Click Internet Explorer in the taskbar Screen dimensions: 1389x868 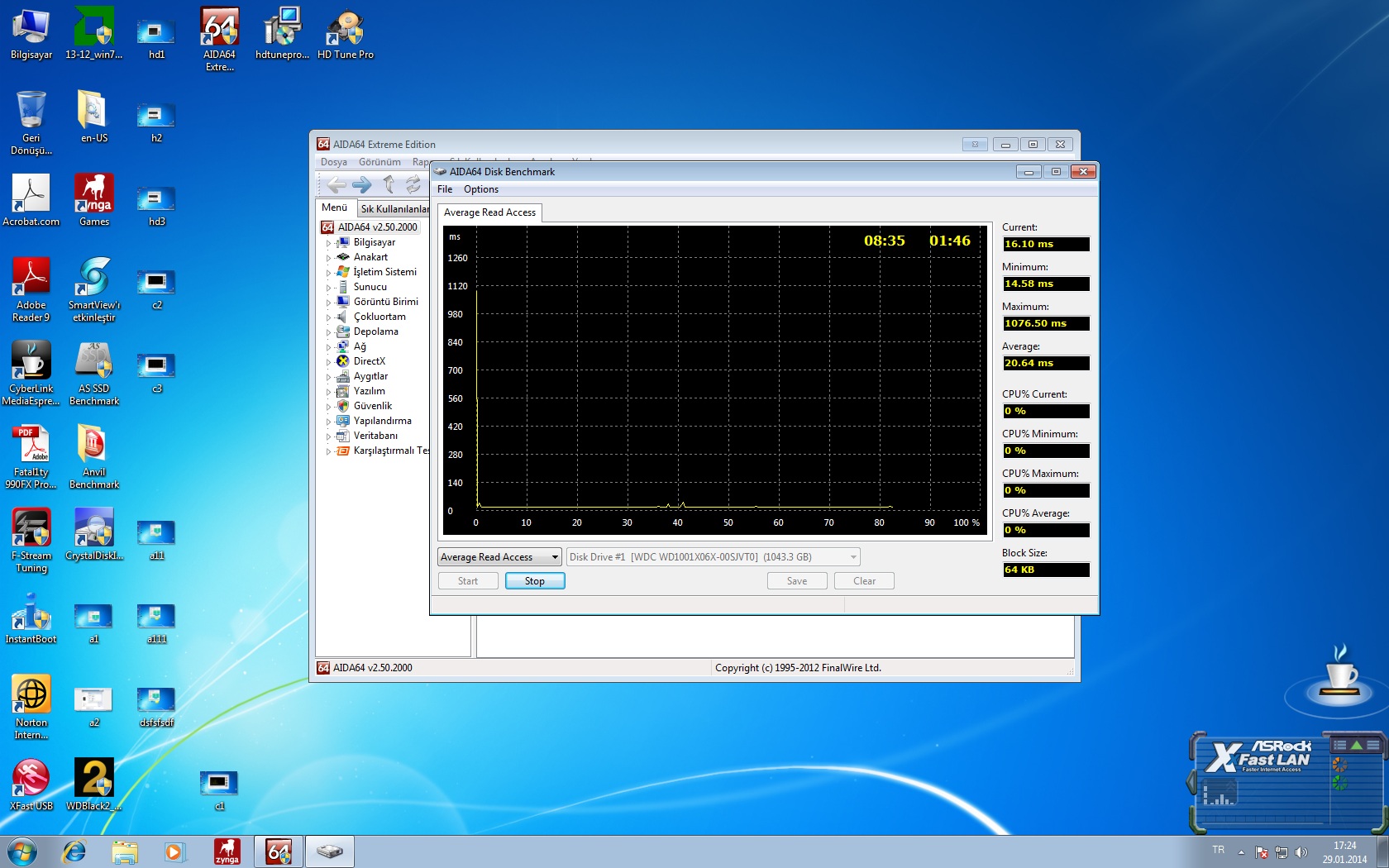(74, 851)
